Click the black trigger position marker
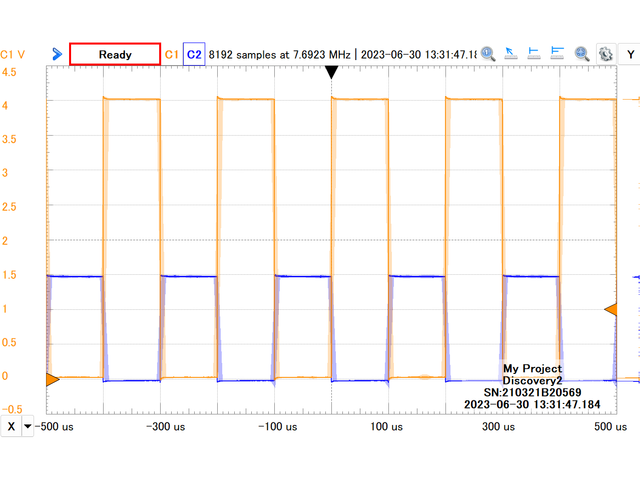 click(331, 72)
